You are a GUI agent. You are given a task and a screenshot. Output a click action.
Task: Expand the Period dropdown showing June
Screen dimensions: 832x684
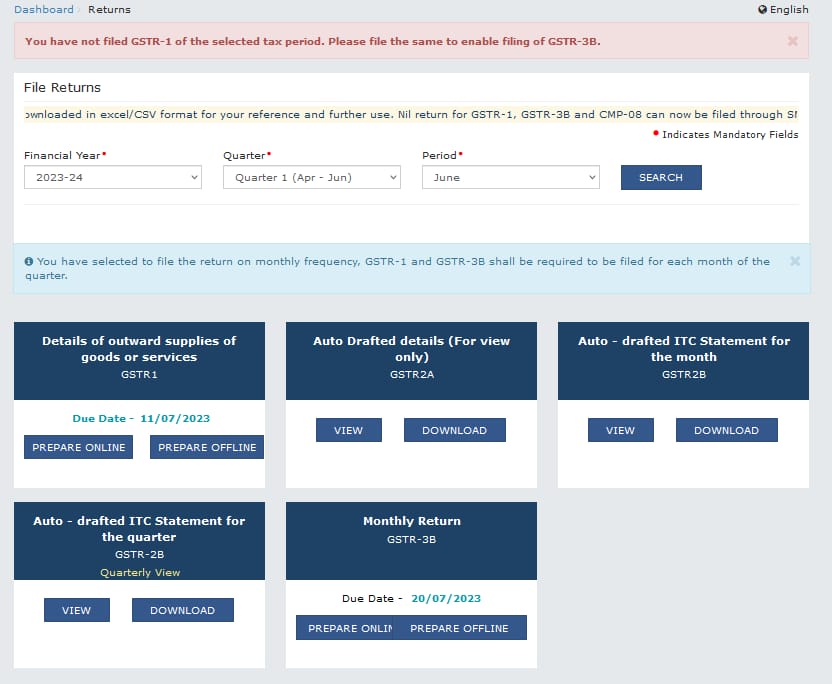pos(510,177)
